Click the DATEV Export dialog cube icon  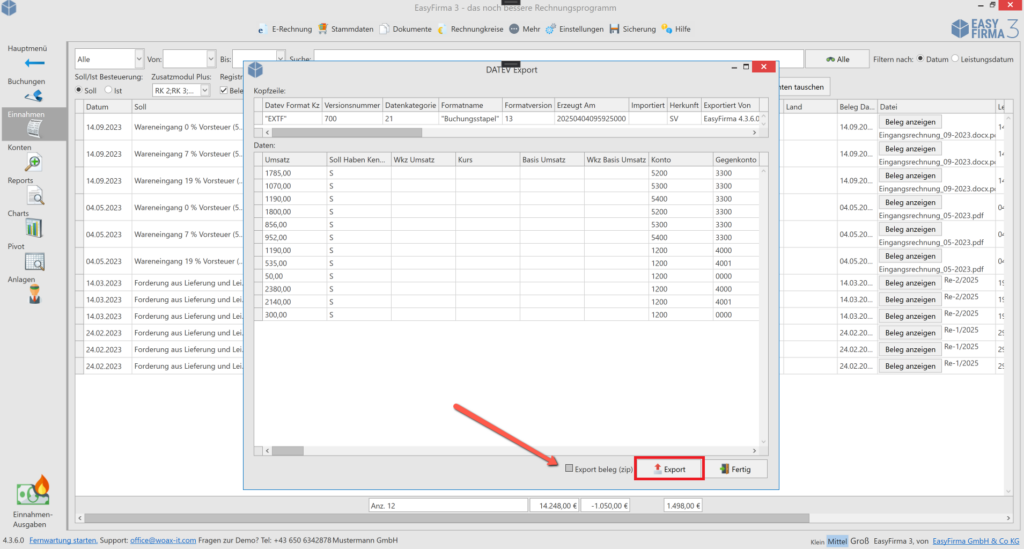(255, 70)
